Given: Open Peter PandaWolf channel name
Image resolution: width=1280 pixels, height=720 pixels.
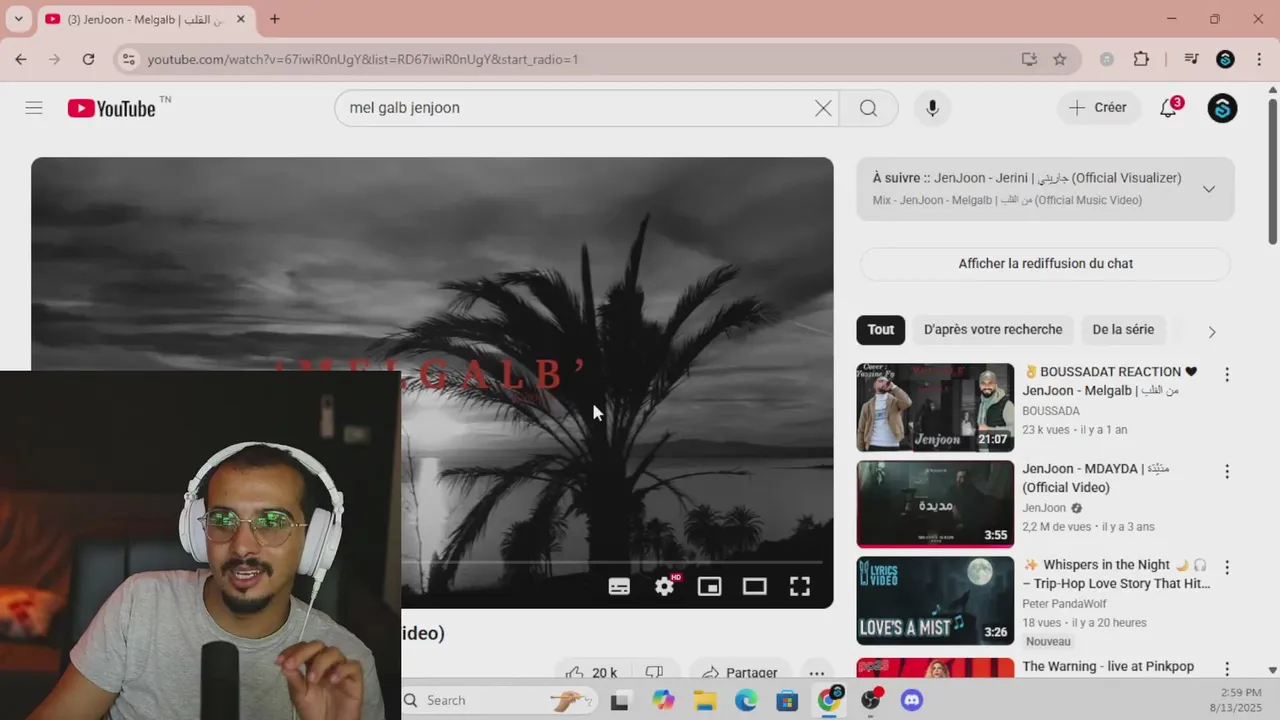Looking at the screenshot, I should [x=1064, y=604].
